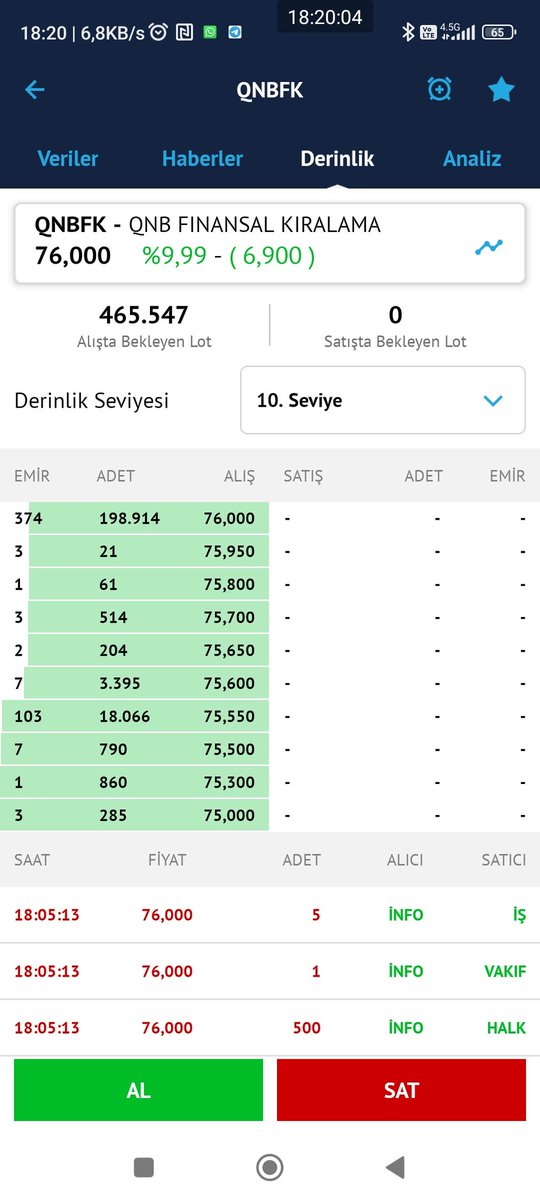
Task: Tap quantity 198.914 in ADET column
Action: coord(129,518)
